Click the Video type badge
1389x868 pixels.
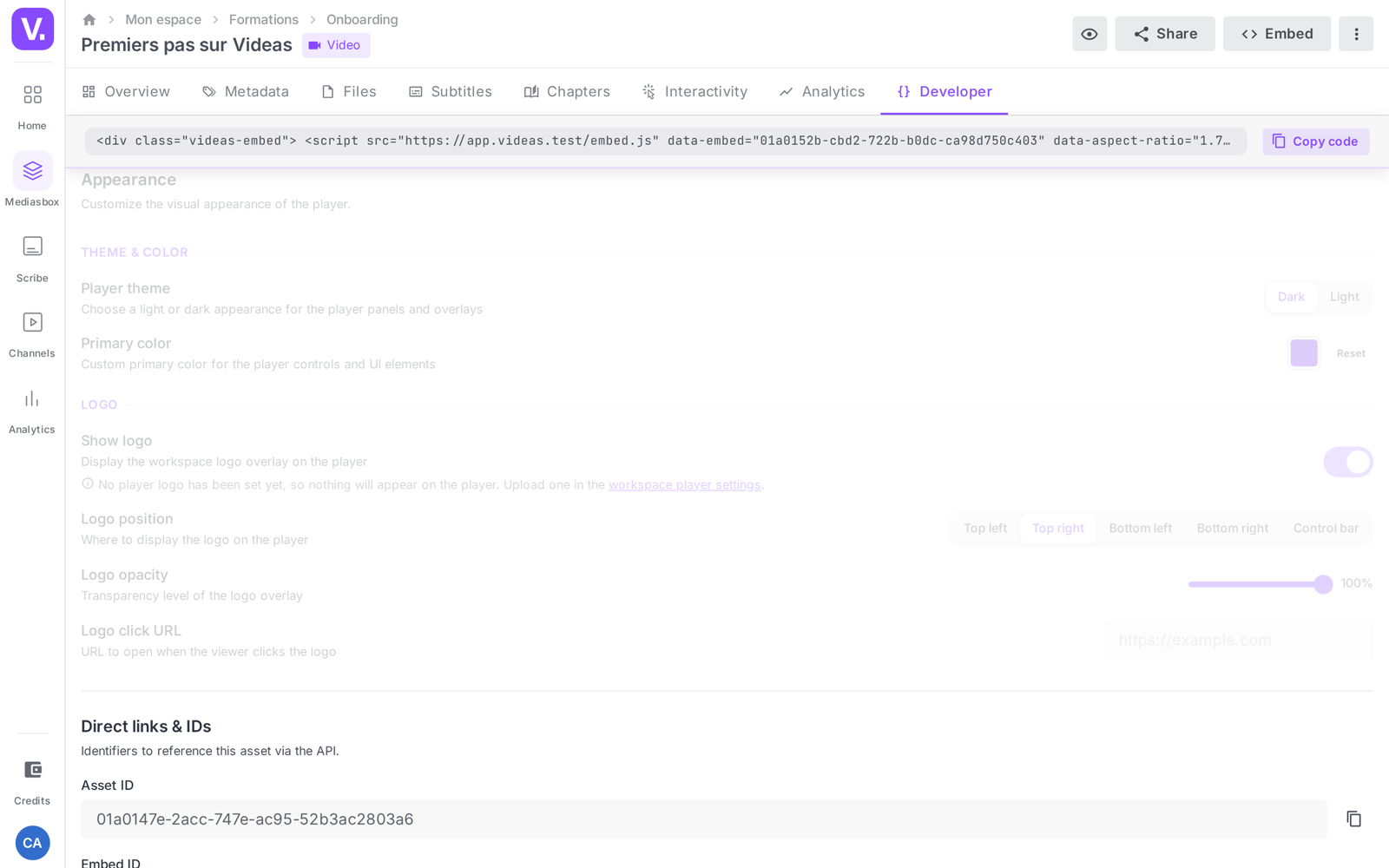(336, 45)
